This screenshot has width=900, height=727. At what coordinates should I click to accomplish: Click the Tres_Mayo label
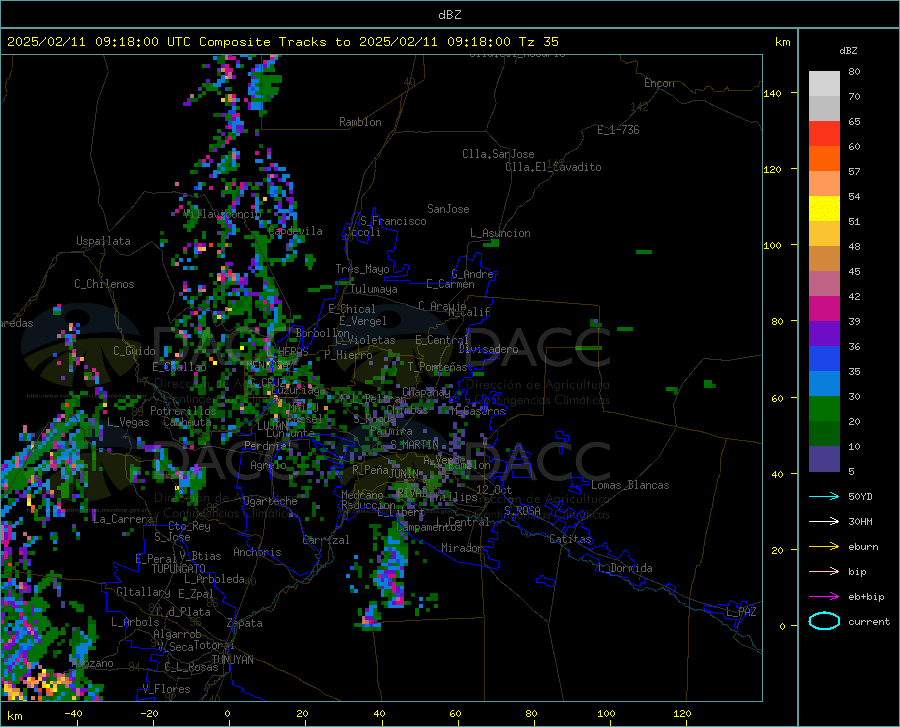tap(362, 269)
